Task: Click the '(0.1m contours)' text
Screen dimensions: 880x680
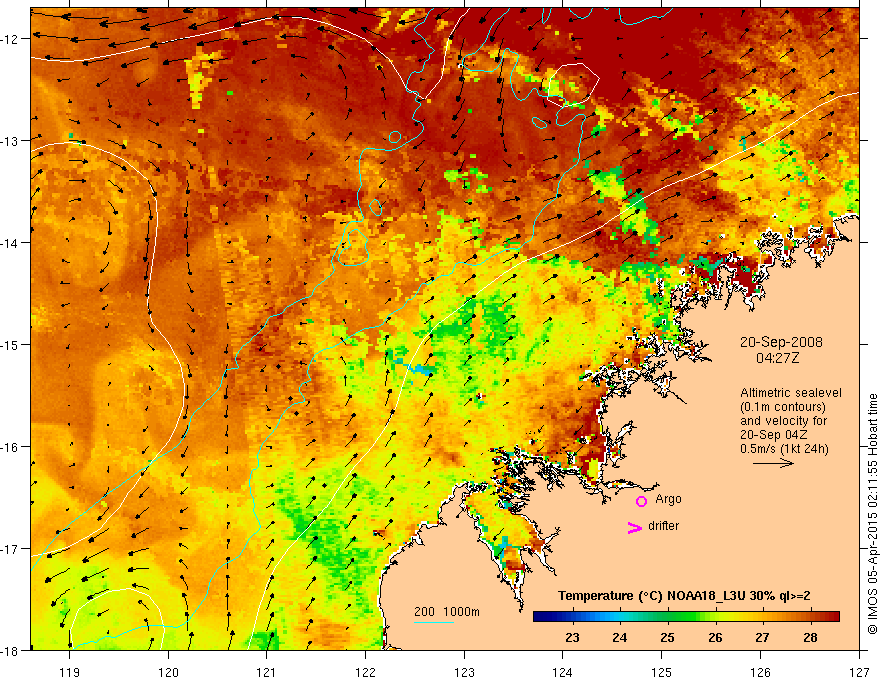Action: point(783,407)
